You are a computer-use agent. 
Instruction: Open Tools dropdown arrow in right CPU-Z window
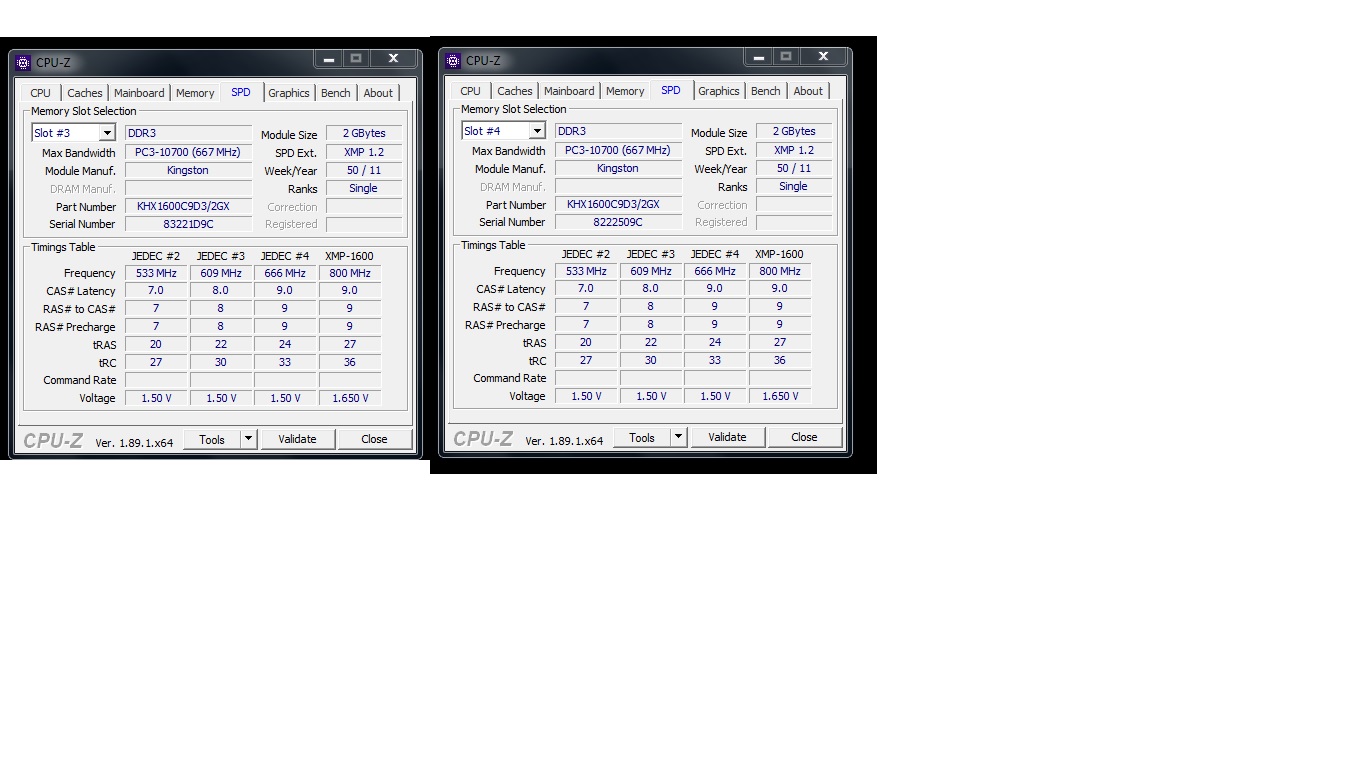point(679,437)
